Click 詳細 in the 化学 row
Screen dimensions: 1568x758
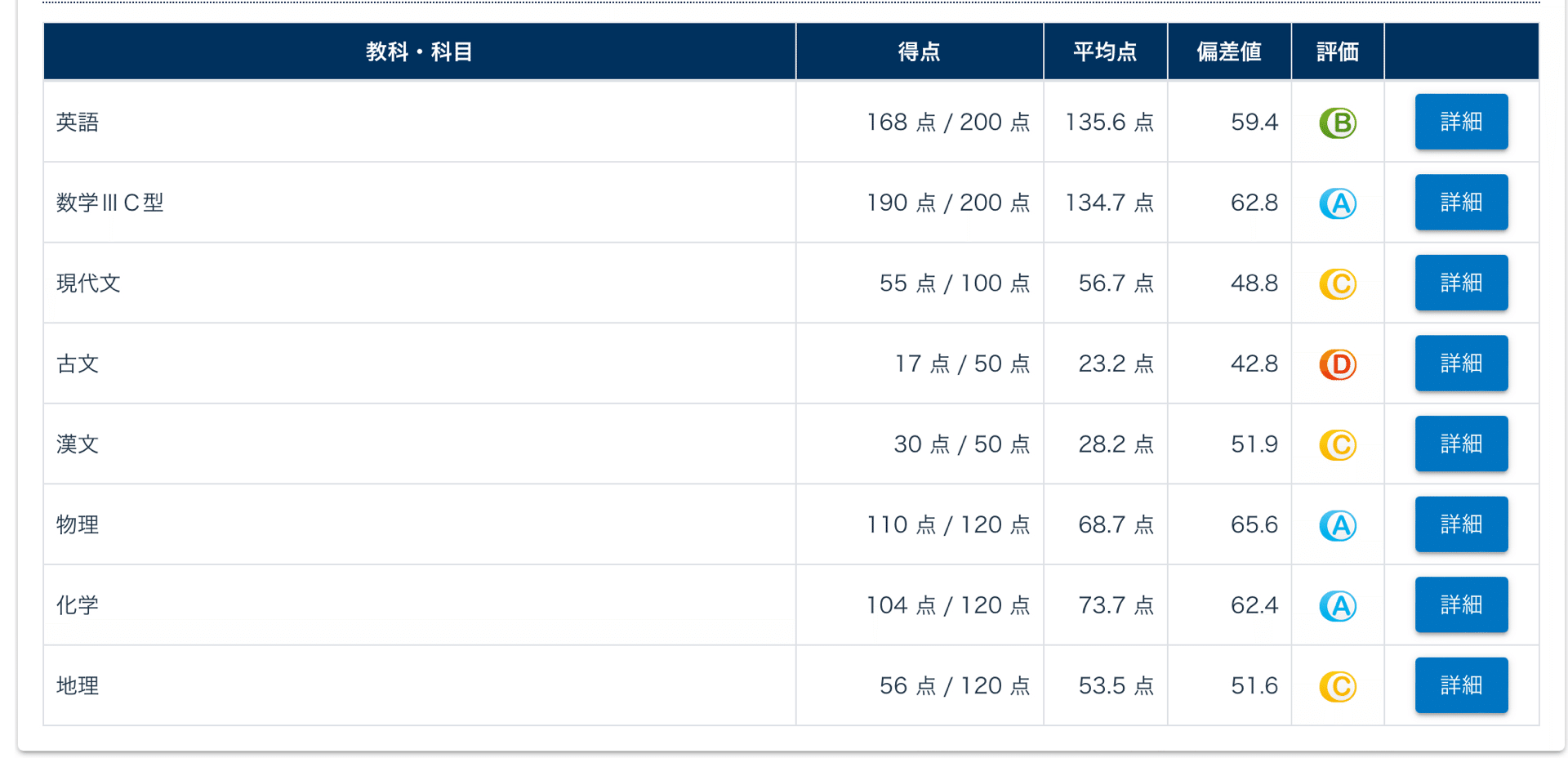click(1461, 604)
